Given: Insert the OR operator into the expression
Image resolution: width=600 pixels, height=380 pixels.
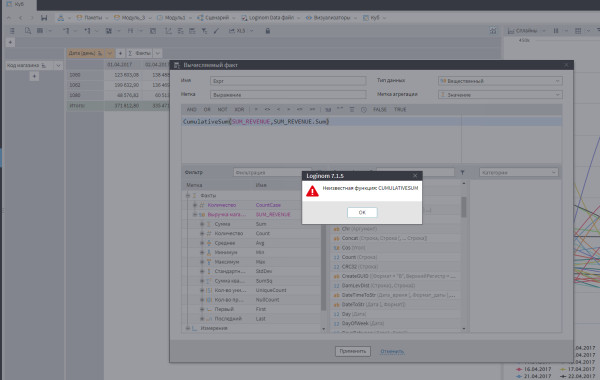Looking at the screenshot, I should pyautogui.click(x=207, y=109).
